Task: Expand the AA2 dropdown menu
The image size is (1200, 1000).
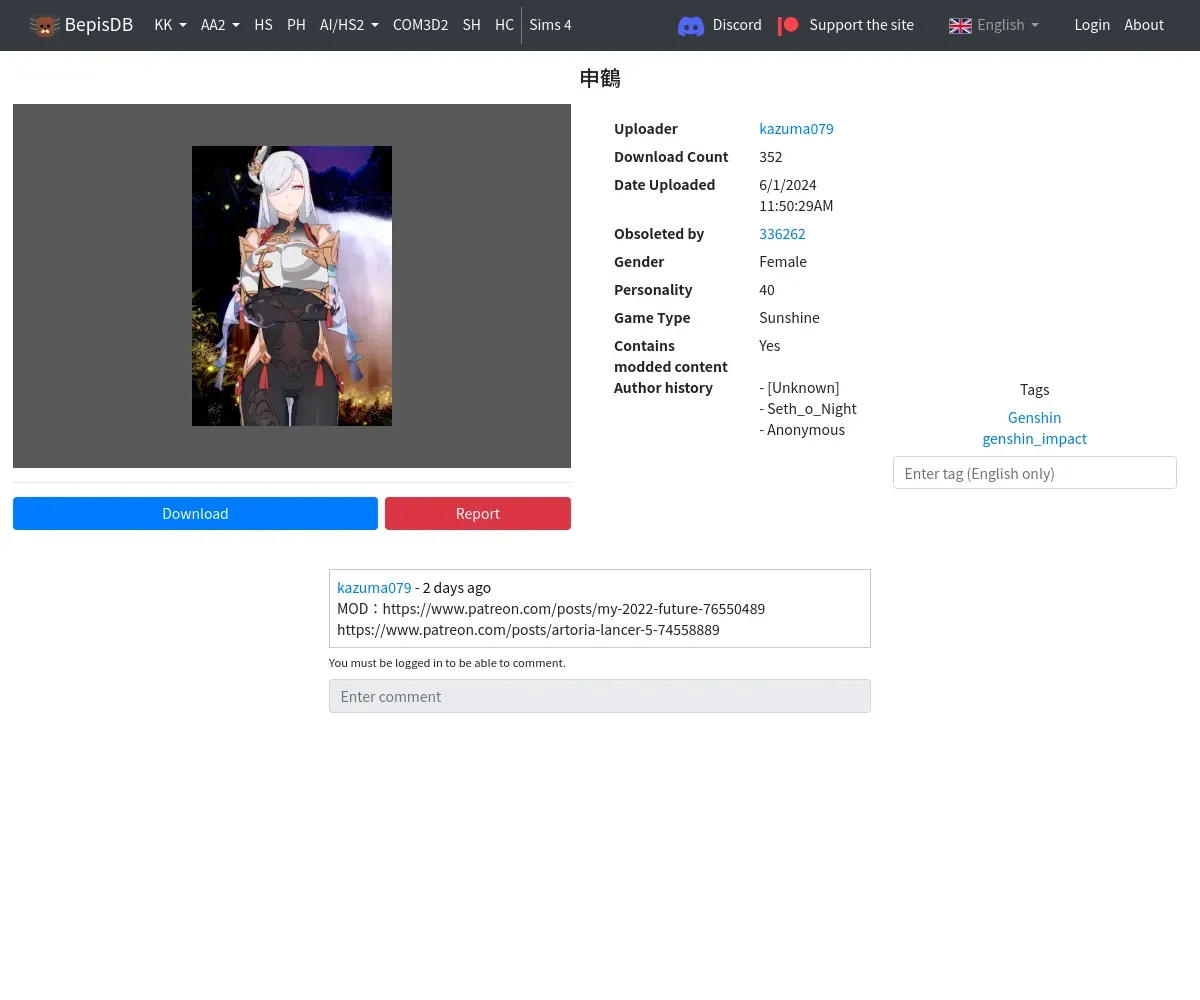Action: coord(220,25)
